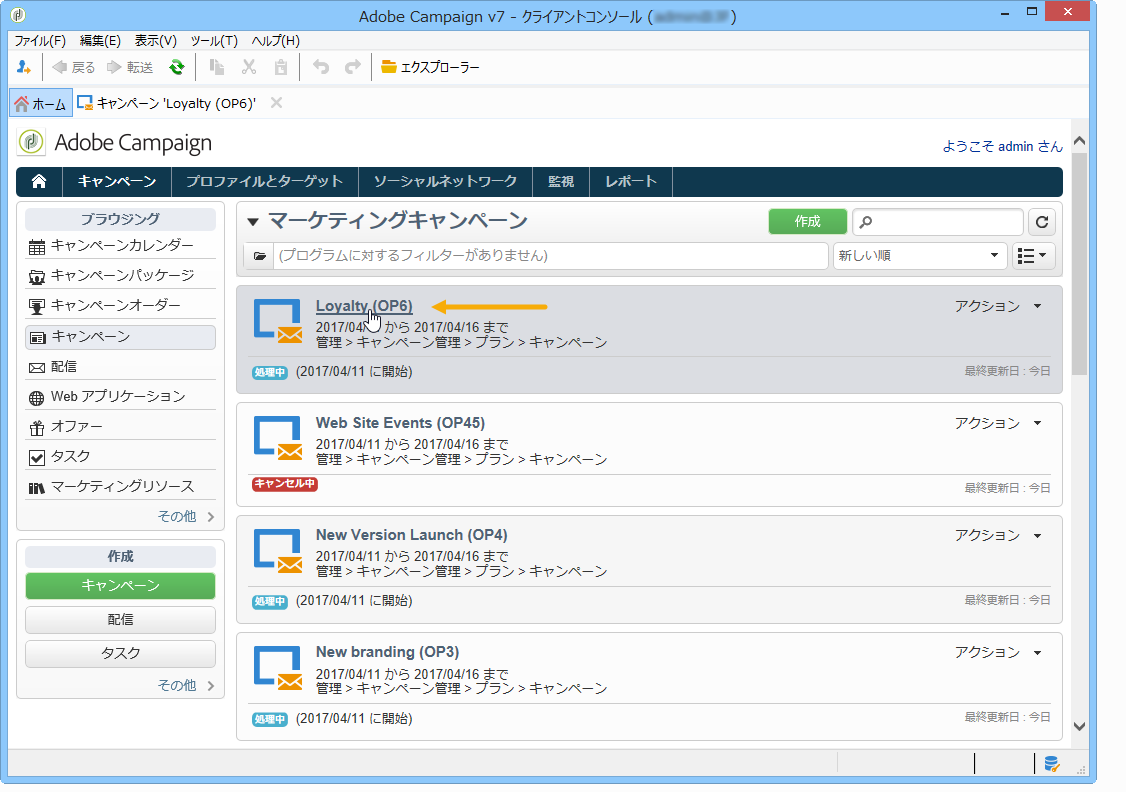Click the Loyalty (OP6) campaign icon
The width and height of the screenshot is (1126, 792).
[x=278, y=321]
